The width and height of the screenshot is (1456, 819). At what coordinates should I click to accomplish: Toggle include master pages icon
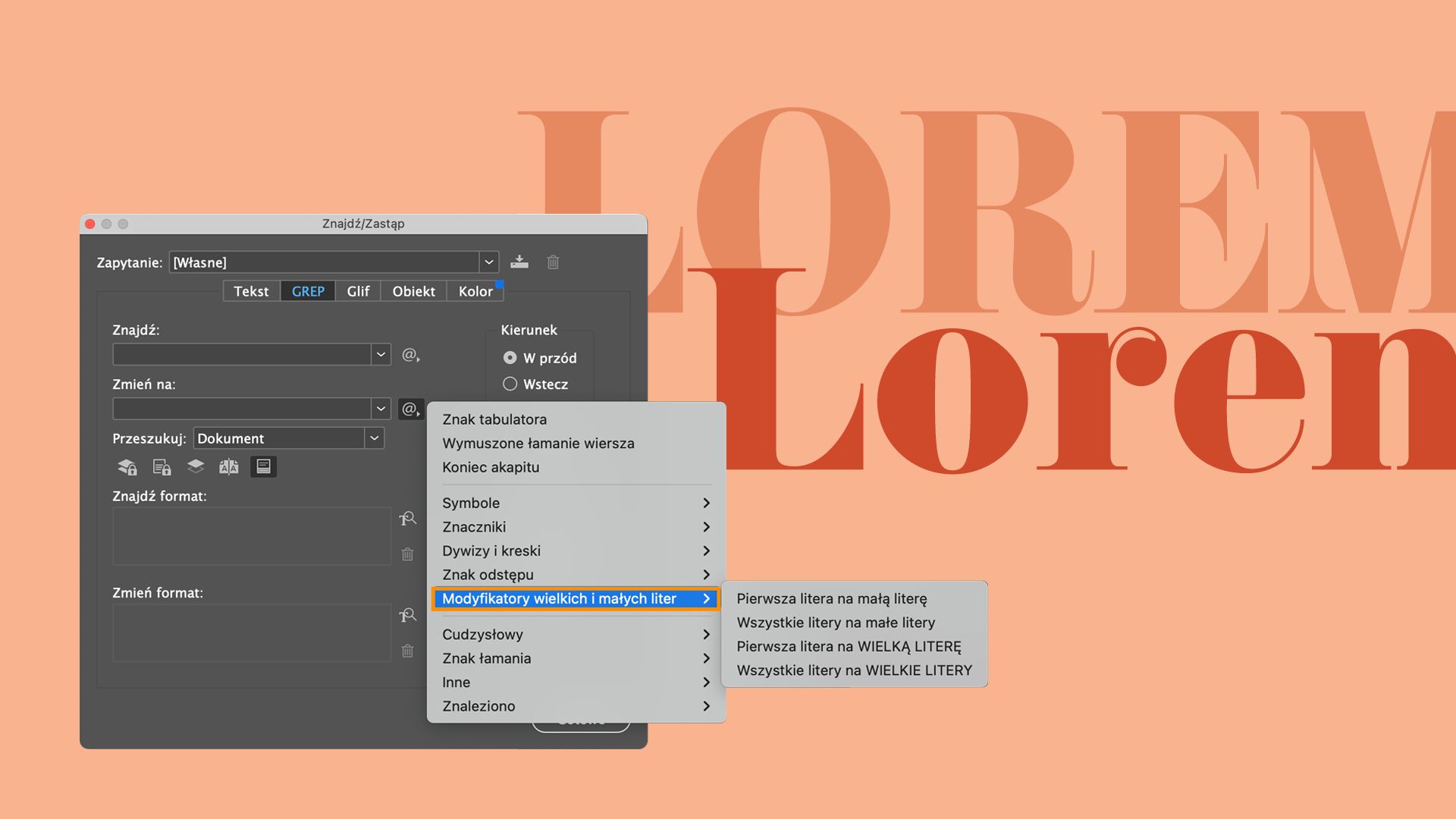(229, 467)
